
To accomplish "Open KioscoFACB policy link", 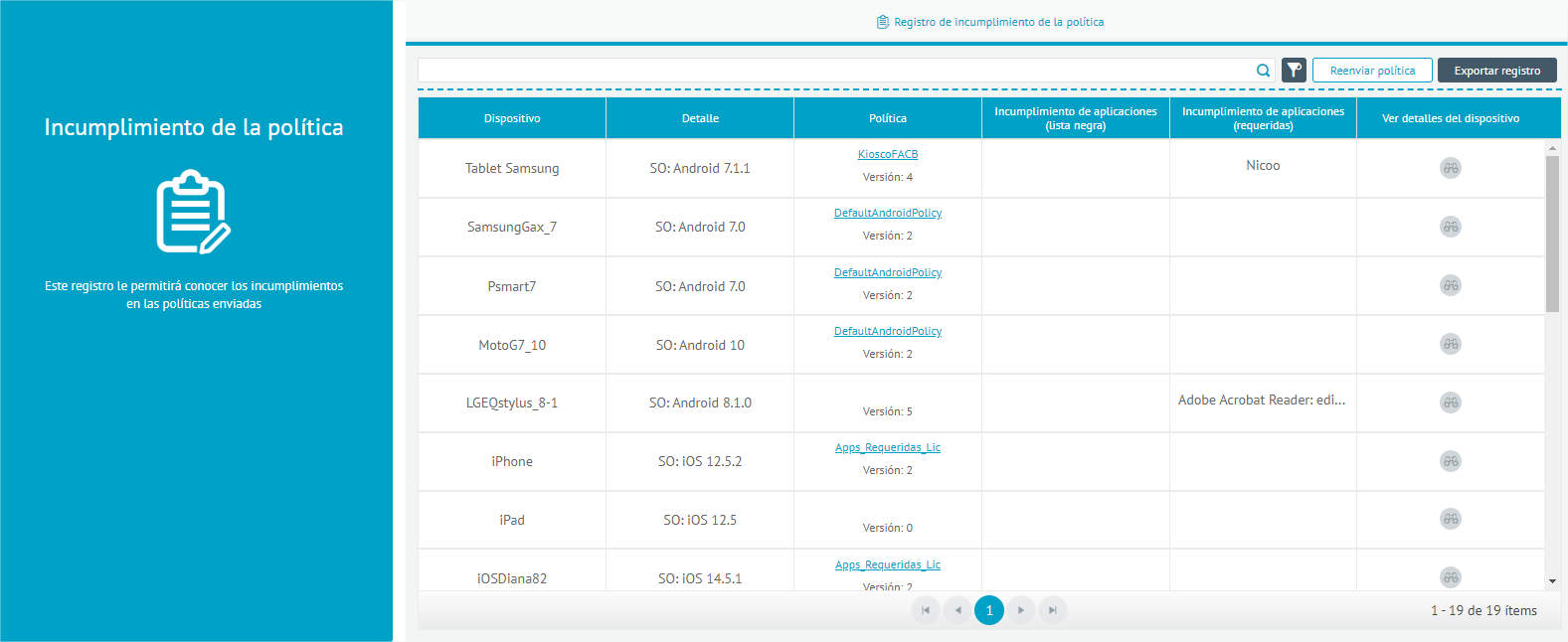I will (888, 154).
